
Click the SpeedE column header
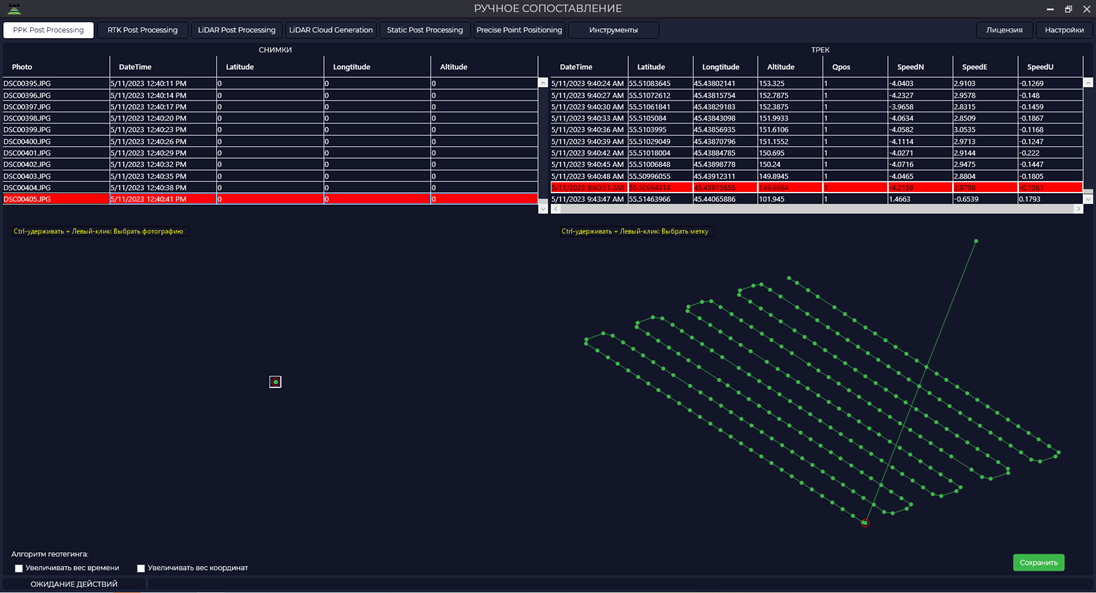click(x=985, y=67)
